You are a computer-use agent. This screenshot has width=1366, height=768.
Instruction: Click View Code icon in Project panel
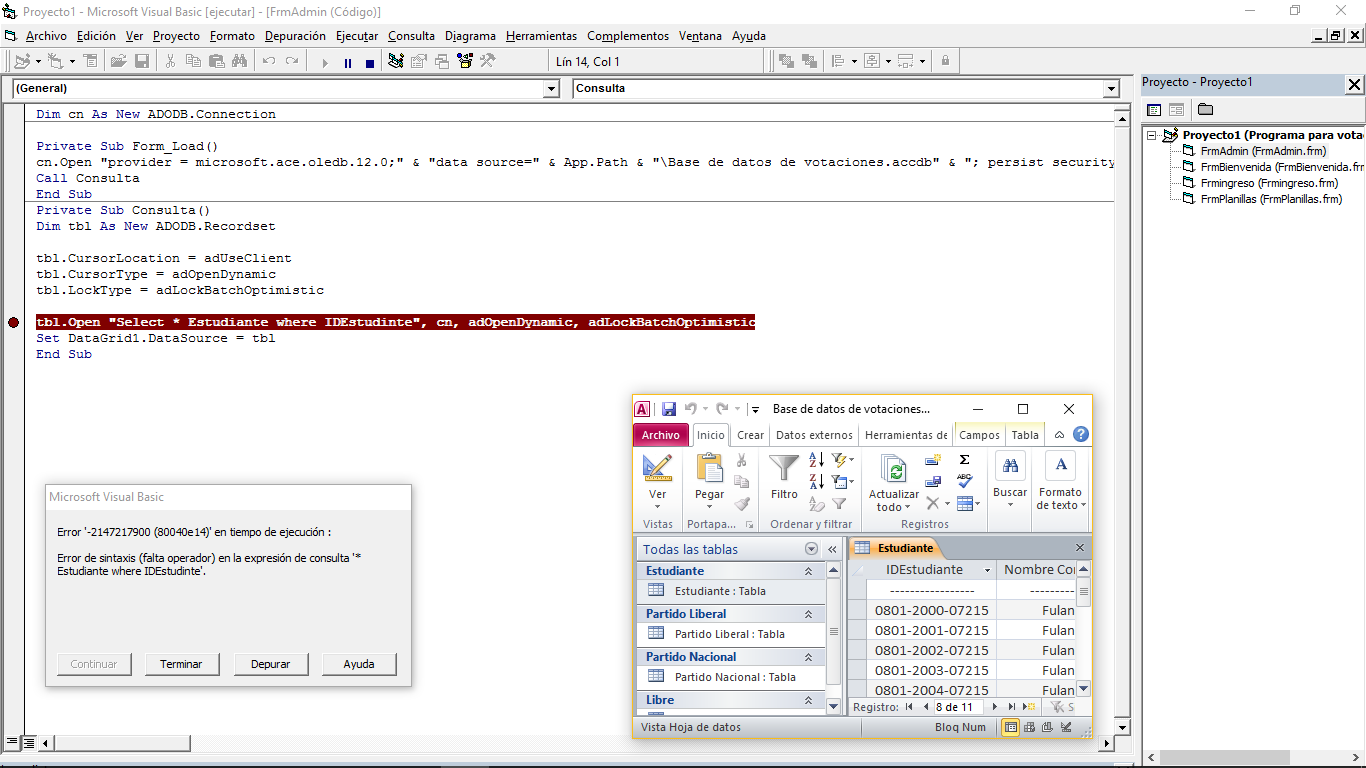(1154, 109)
